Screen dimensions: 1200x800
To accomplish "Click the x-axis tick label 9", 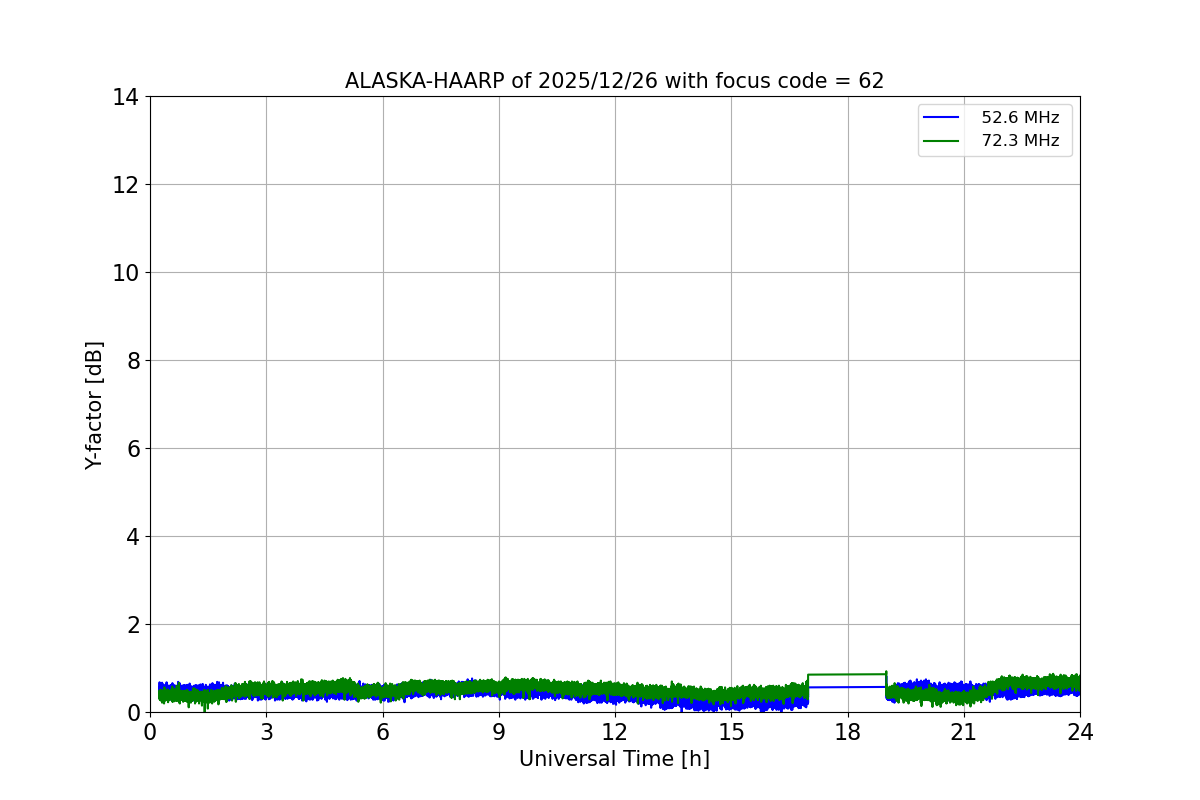I will (x=499, y=732).
